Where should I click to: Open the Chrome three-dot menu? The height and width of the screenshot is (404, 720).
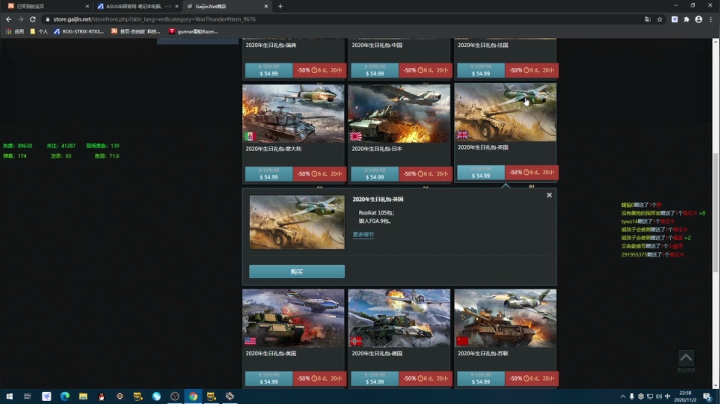711,19
